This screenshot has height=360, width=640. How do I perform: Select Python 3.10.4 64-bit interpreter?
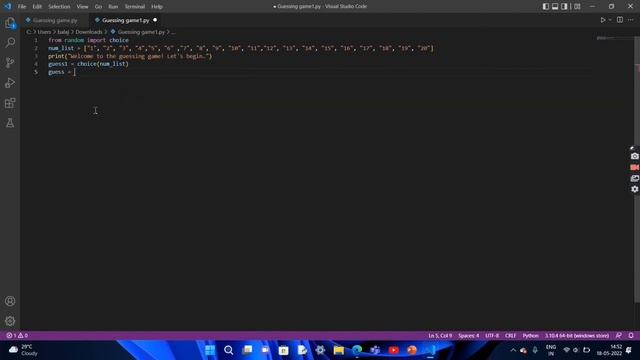click(x=577, y=336)
